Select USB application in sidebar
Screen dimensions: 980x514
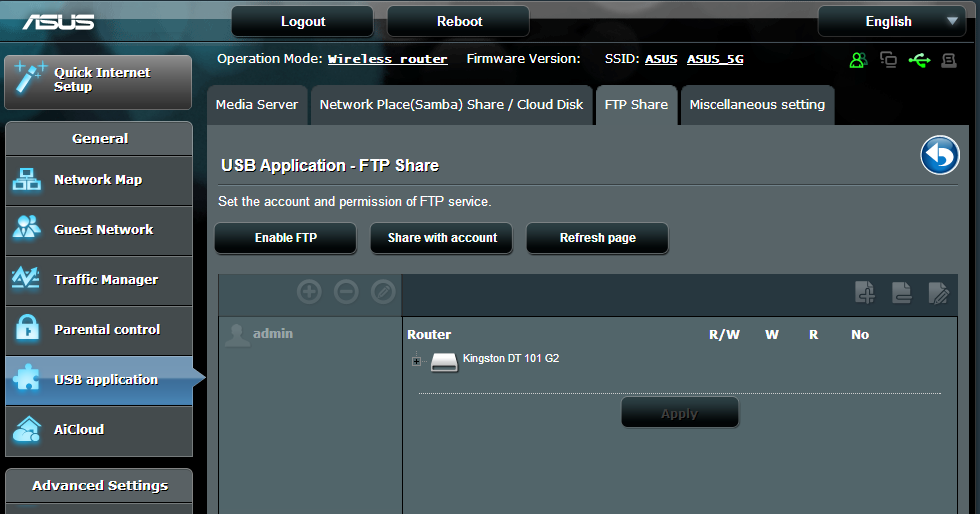pos(99,380)
